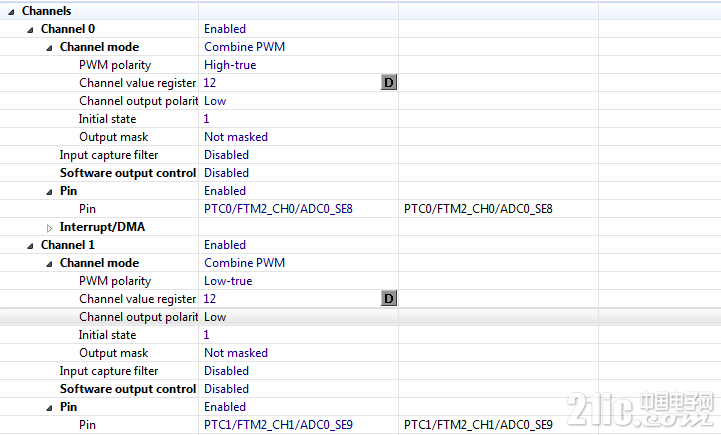
Task: Collapse the Pin group under Channel 1
Action: [x=49, y=408]
